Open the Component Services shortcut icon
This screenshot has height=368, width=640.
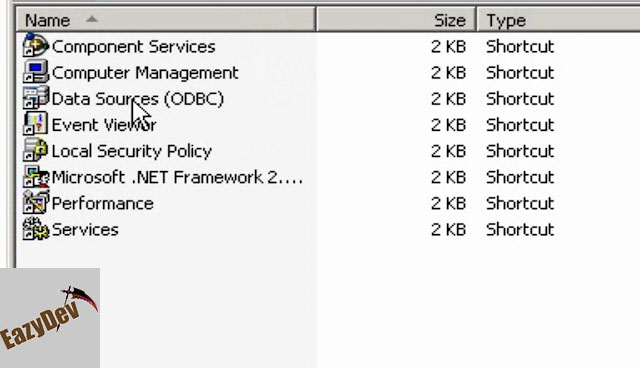[x=36, y=46]
